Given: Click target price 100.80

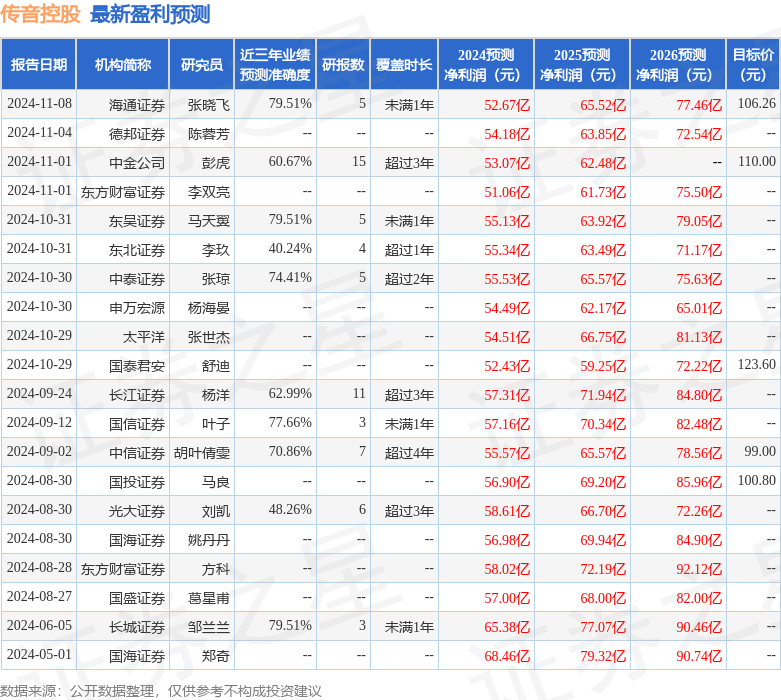Looking at the screenshot, I should [757, 481].
